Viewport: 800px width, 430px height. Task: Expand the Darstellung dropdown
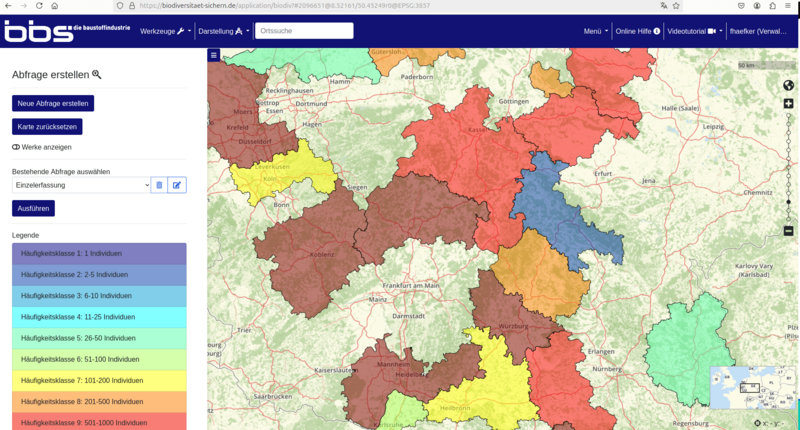click(x=224, y=31)
